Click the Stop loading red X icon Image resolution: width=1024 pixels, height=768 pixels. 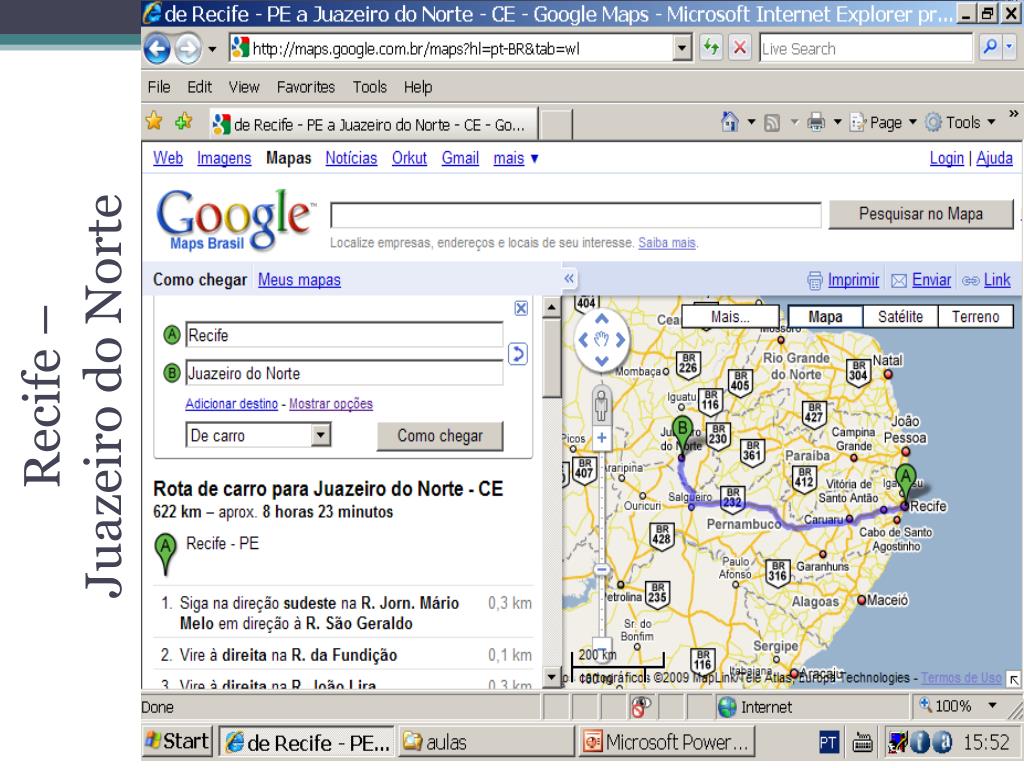pyautogui.click(x=740, y=48)
